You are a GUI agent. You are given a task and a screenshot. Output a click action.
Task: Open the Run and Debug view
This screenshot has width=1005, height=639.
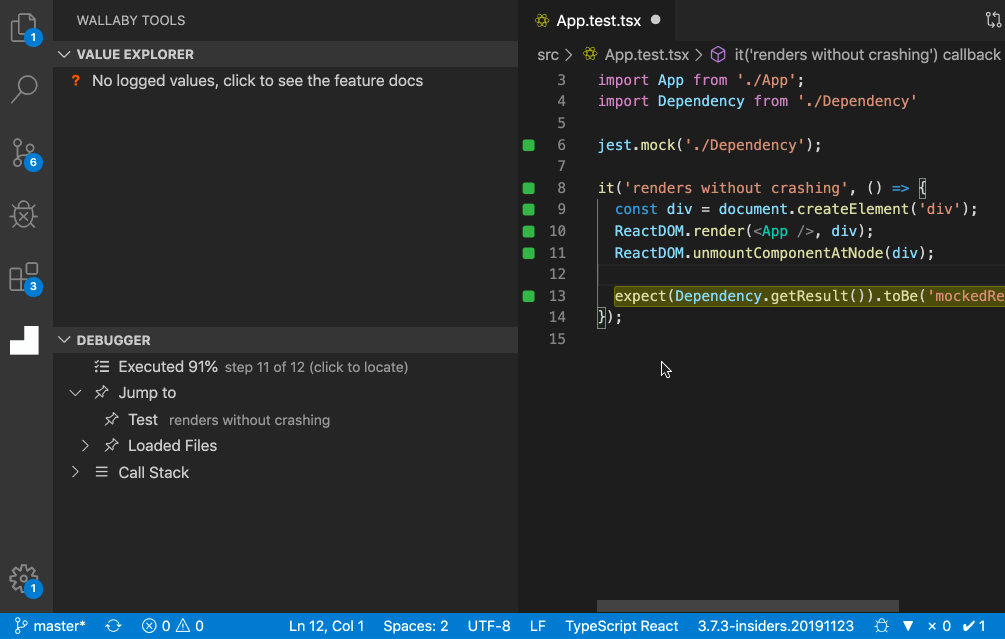click(x=25, y=214)
